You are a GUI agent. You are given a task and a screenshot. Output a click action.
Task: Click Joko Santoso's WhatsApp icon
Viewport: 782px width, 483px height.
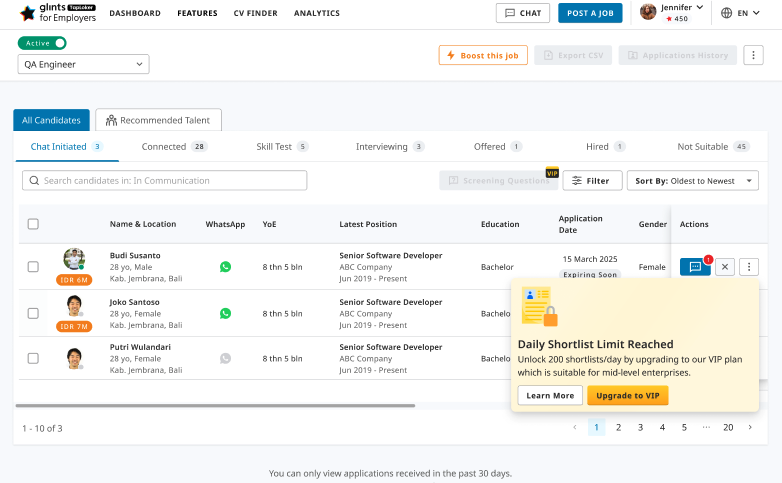pyautogui.click(x=225, y=313)
